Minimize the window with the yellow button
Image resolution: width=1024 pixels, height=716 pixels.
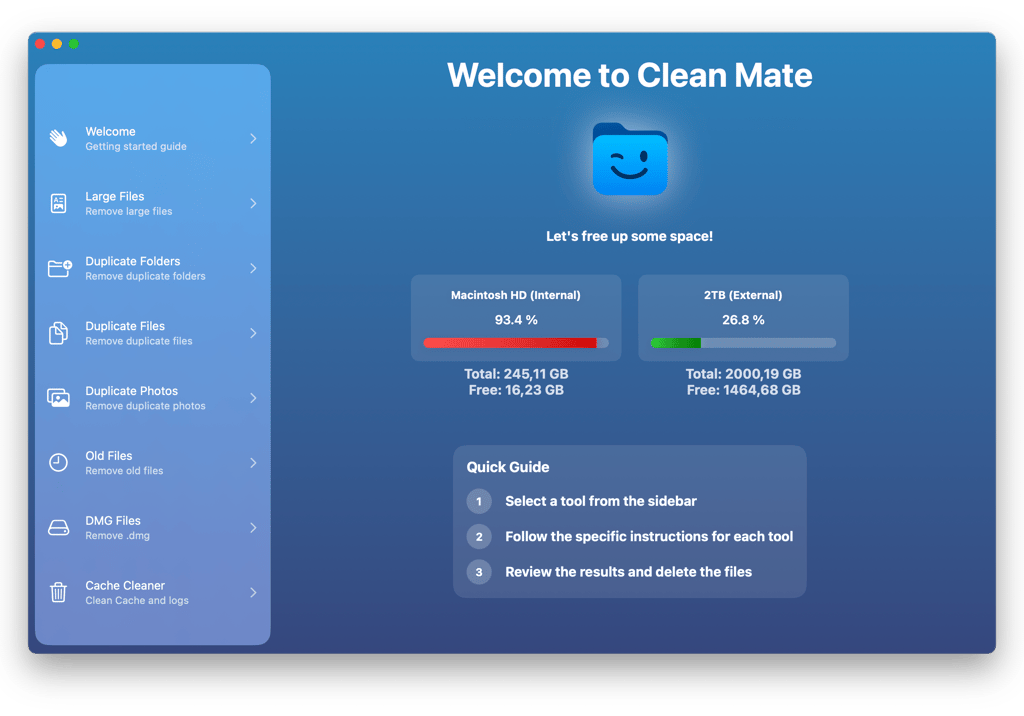pyautogui.click(x=57, y=44)
